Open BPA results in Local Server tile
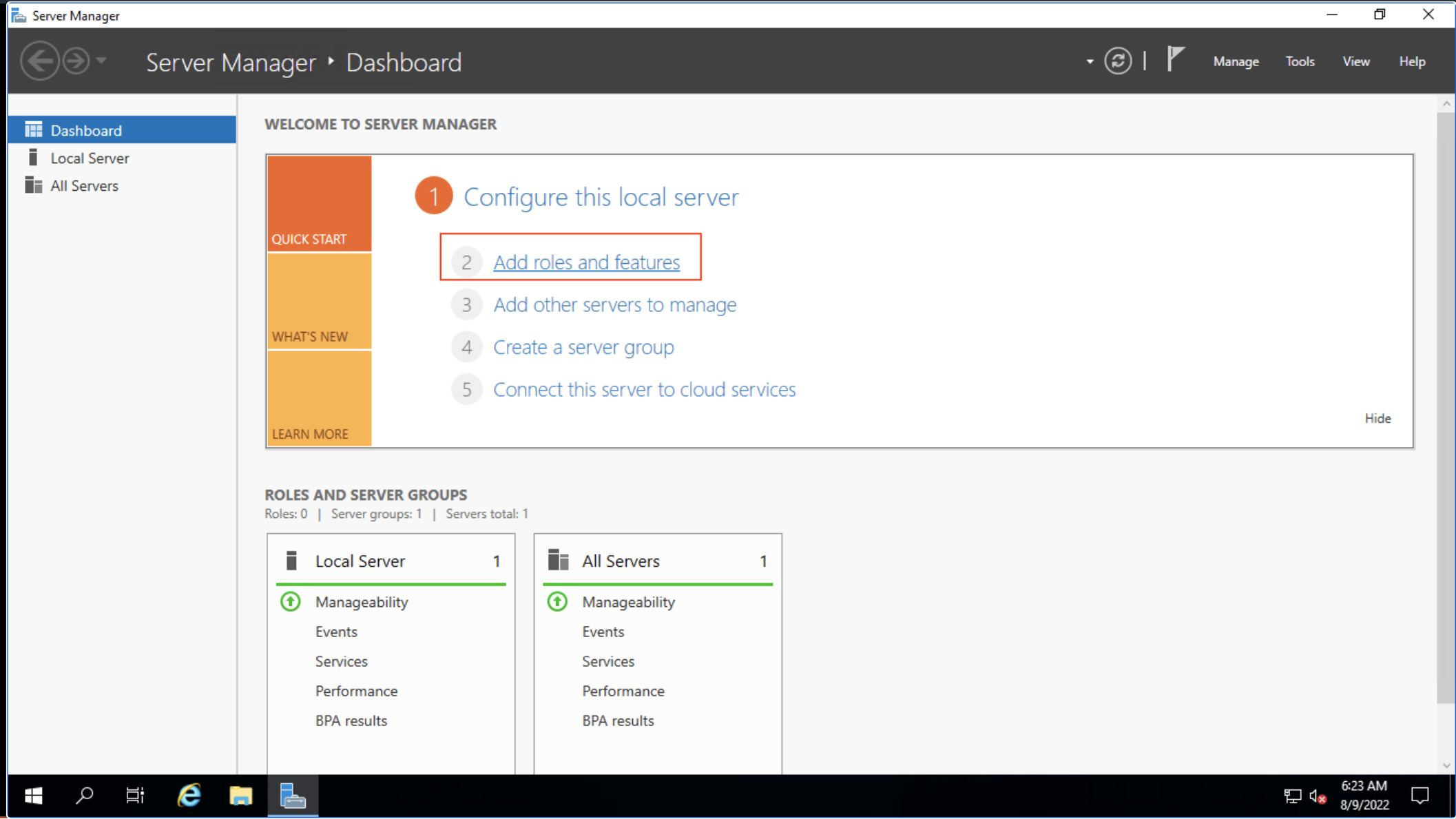Screen dimensions: 1456x819 tap(351, 721)
